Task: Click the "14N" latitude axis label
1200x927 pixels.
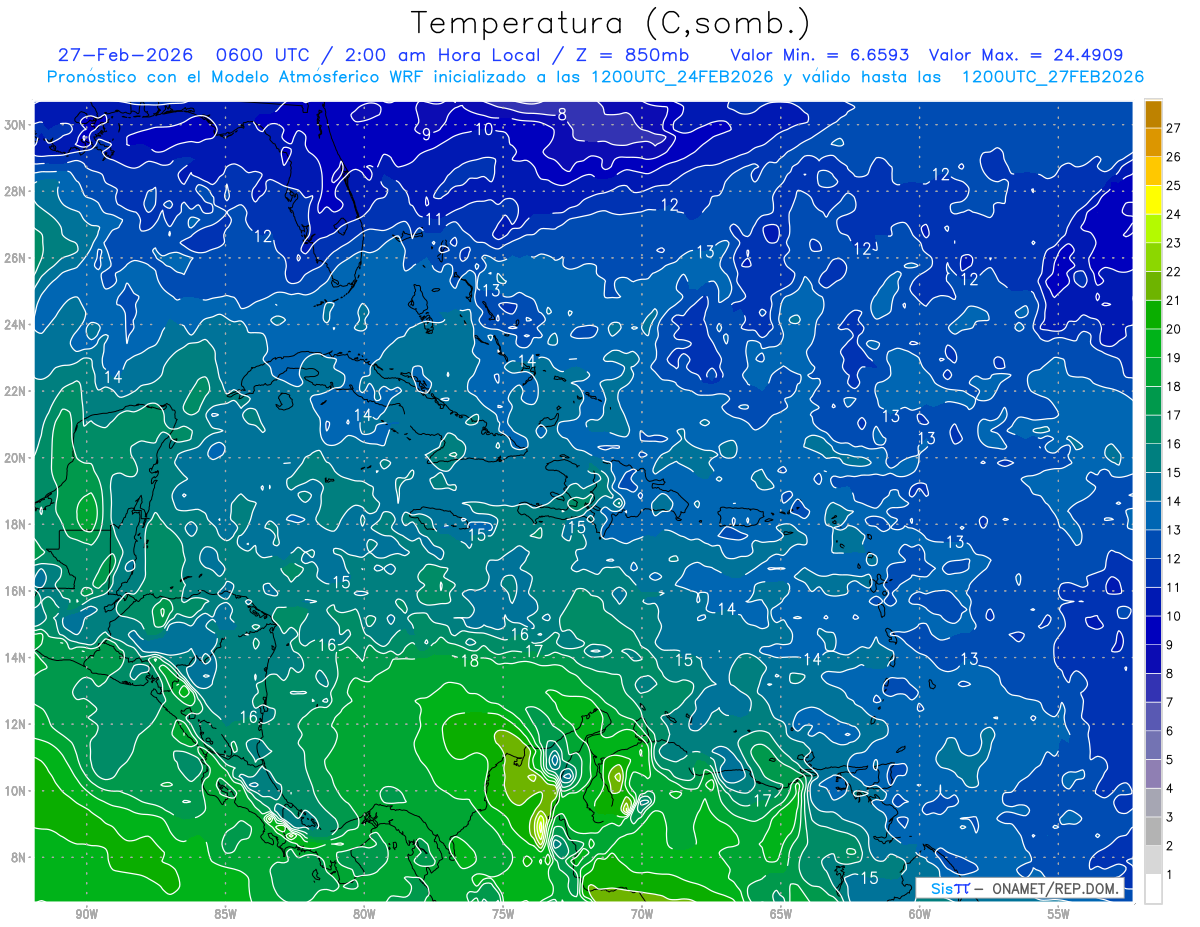Action: 17,657
